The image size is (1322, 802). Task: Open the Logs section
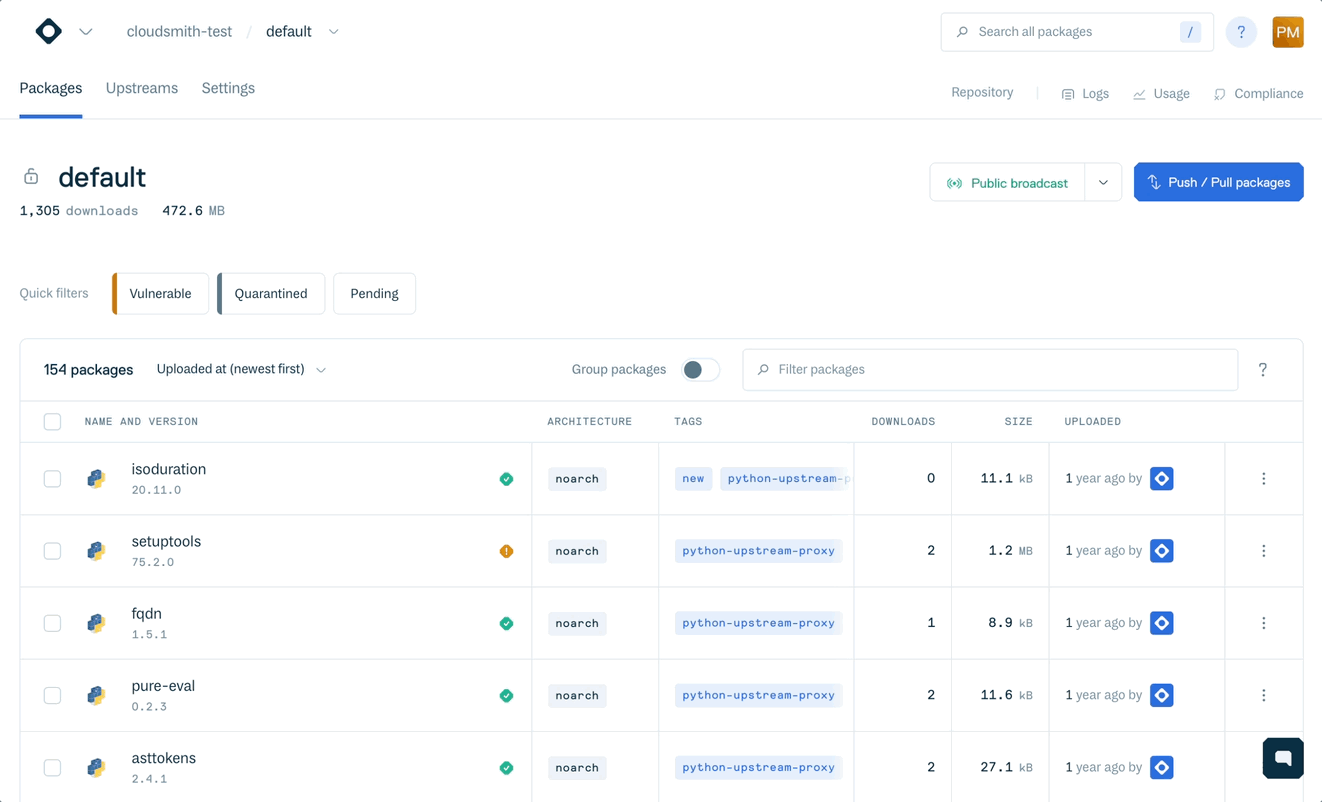click(x=1085, y=94)
